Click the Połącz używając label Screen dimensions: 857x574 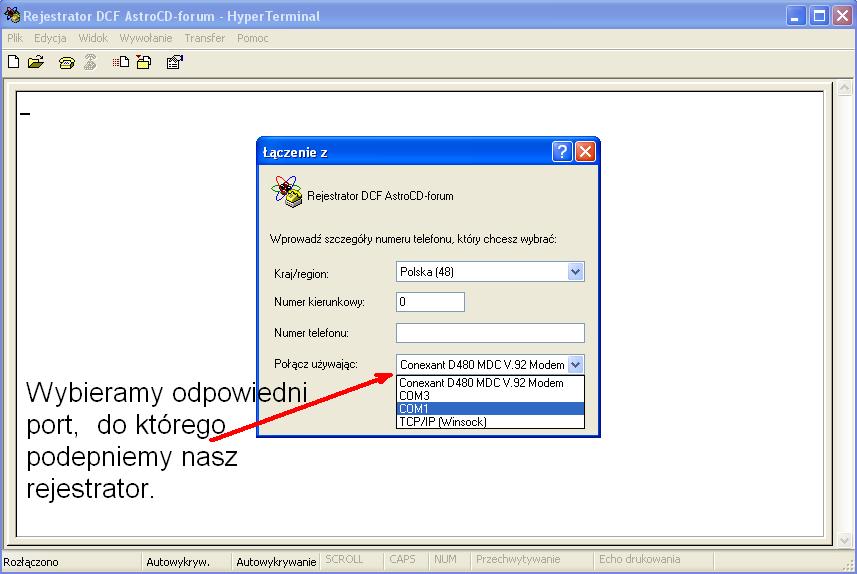[x=316, y=364]
